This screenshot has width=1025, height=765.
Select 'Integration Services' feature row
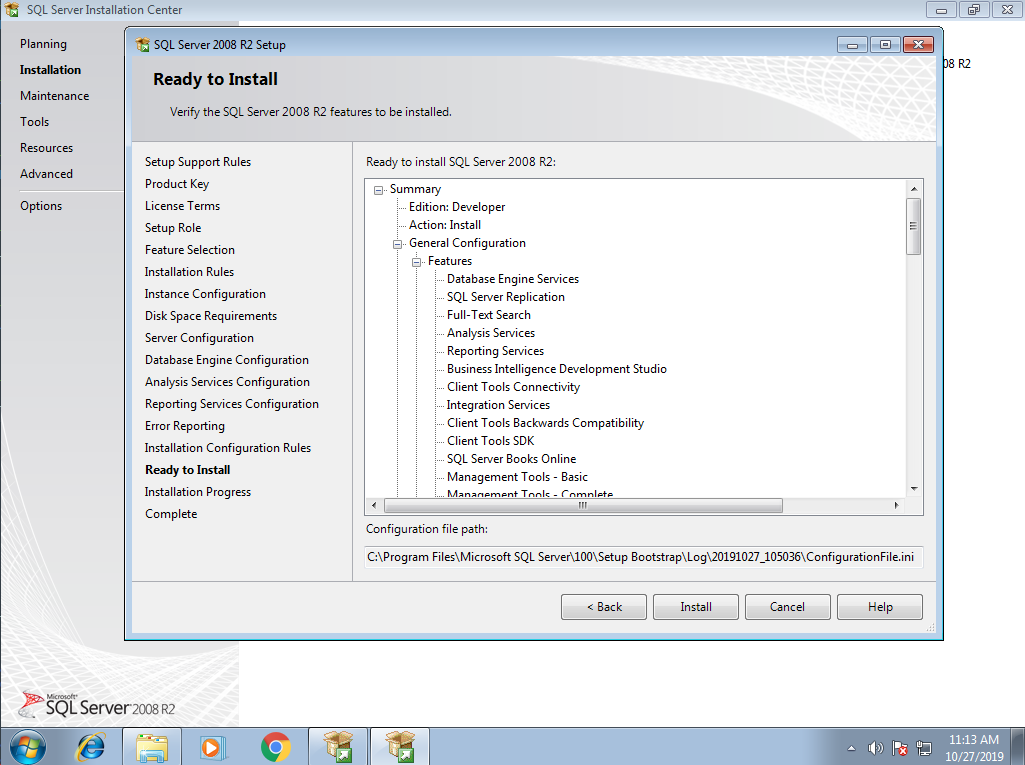tap(498, 405)
